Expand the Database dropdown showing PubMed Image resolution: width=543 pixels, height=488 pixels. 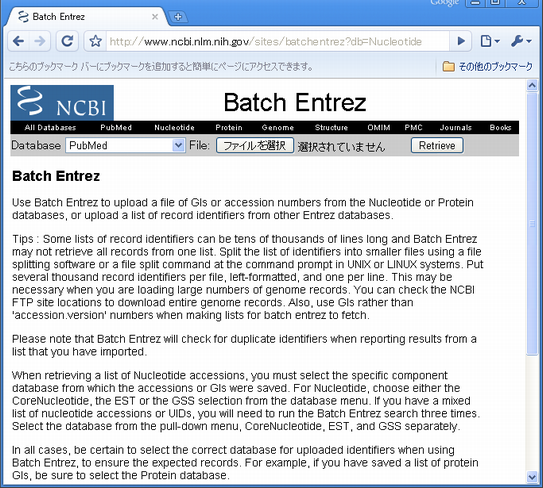125,145
